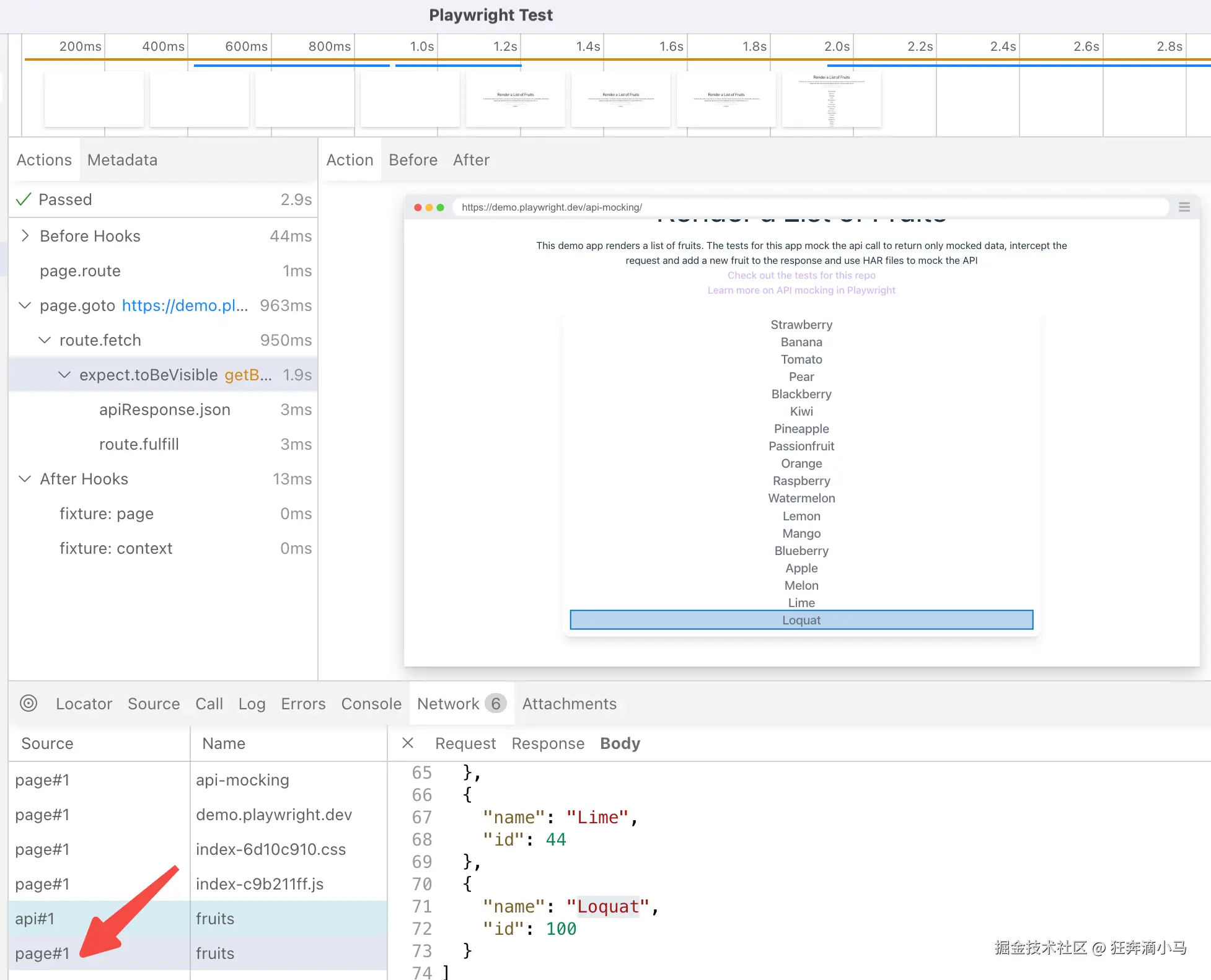Close the network request details panel
The height and width of the screenshot is (980, 1211).
(408, 743)
